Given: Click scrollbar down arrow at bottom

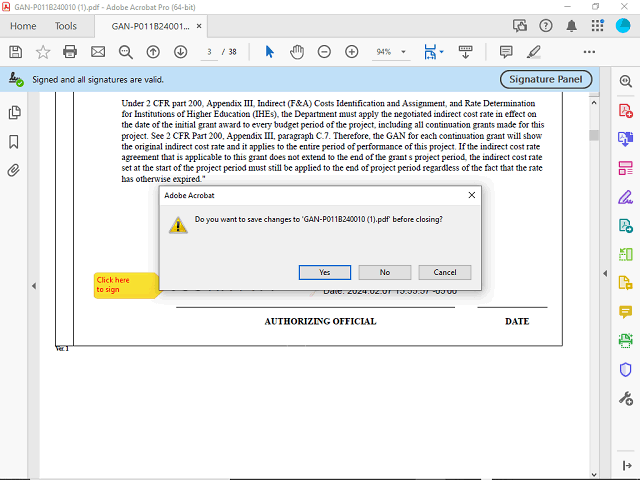Looking at the screenshot, I should point(594,475).
